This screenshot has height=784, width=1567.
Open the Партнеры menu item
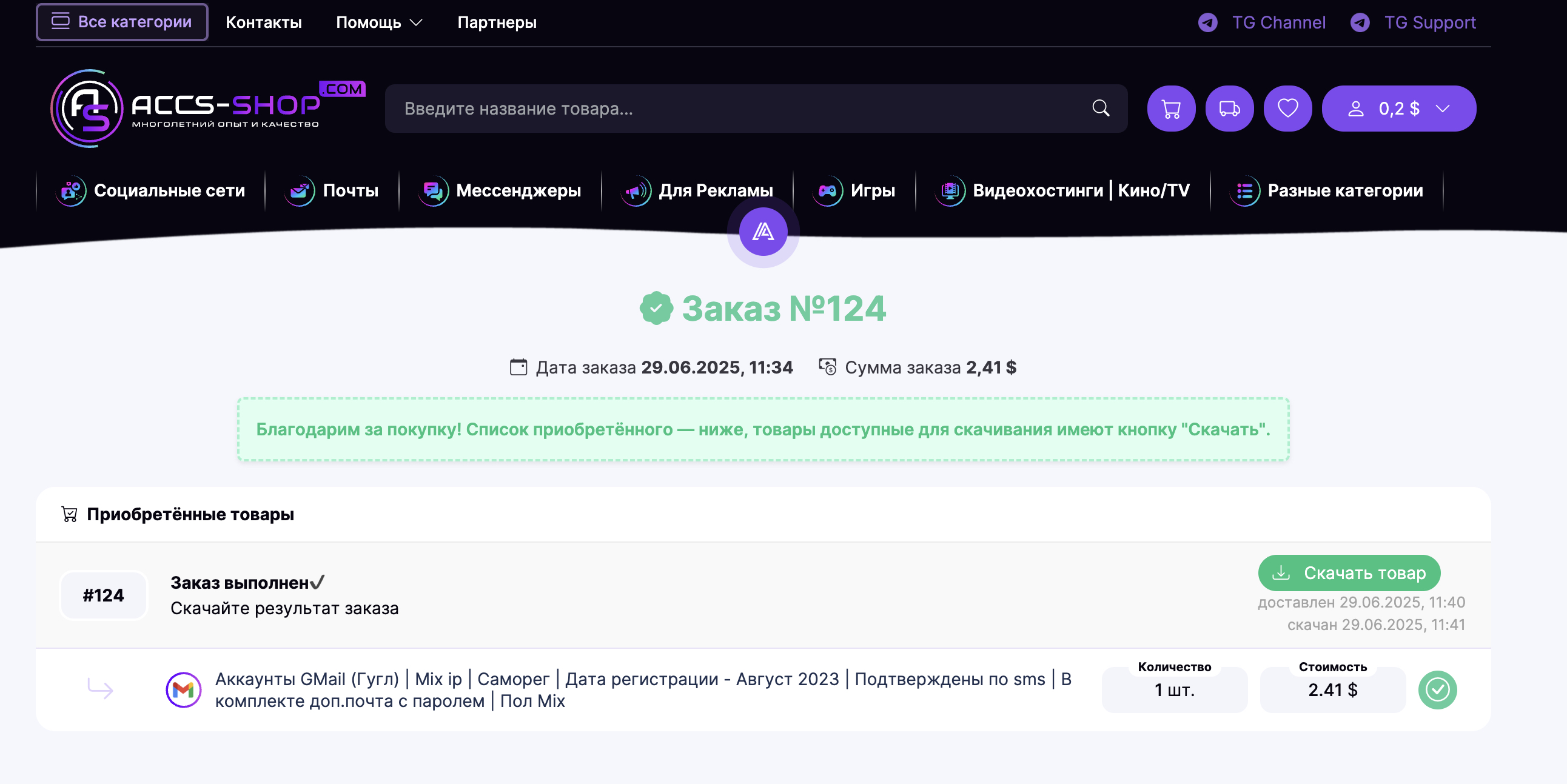pos(497,22)
